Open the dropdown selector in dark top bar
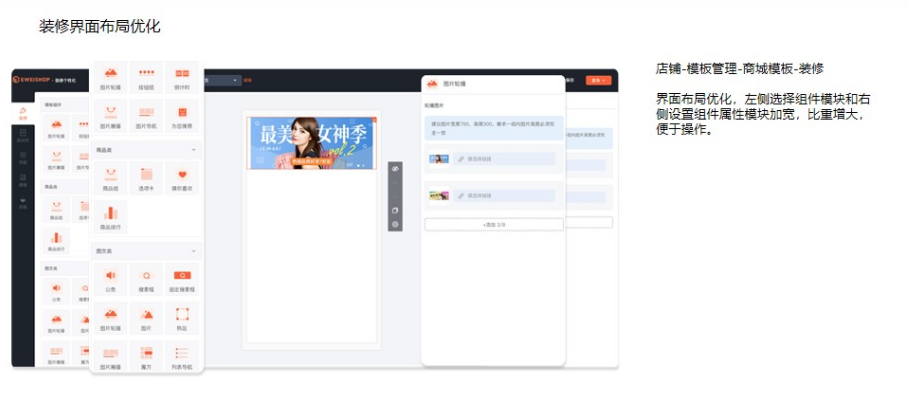The height and width of the screenshot is (420, 914). pos(222,80)
